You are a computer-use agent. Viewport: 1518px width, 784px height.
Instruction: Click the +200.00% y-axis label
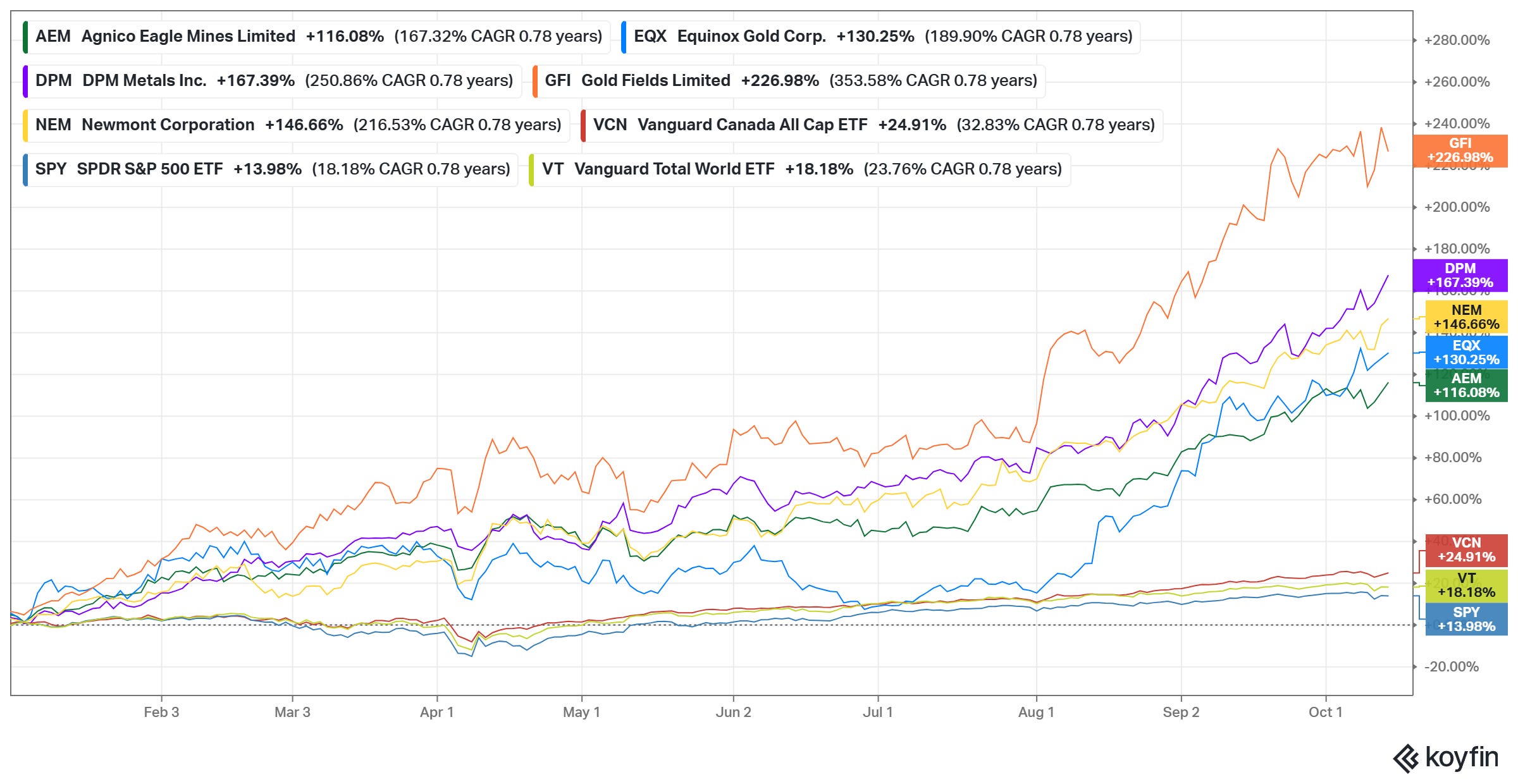click(1457, 207)
